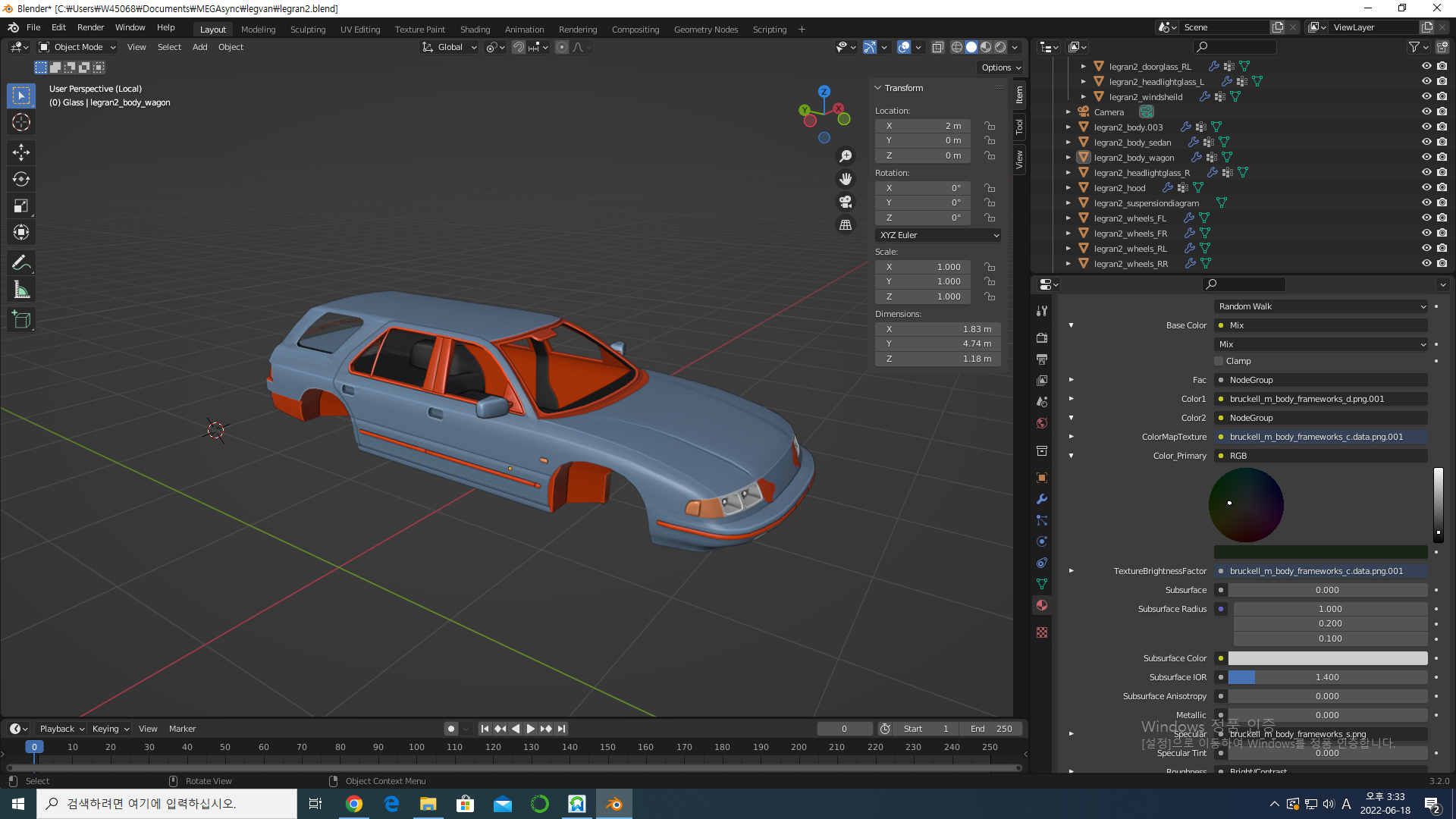Open the Render menu
This screenshot has width=1456, height=819.
pyautogui.click(x=90, y=27)
